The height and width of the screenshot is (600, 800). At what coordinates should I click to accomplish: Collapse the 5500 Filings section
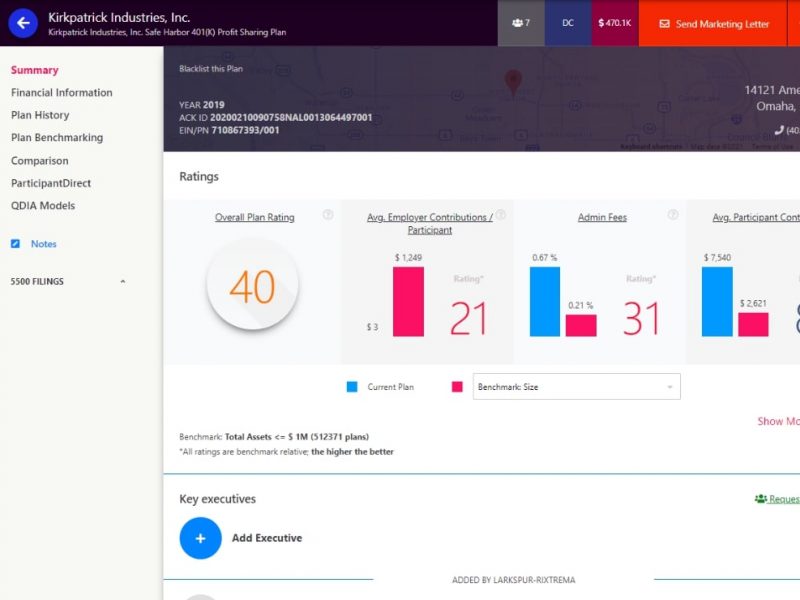pos(123,282)
